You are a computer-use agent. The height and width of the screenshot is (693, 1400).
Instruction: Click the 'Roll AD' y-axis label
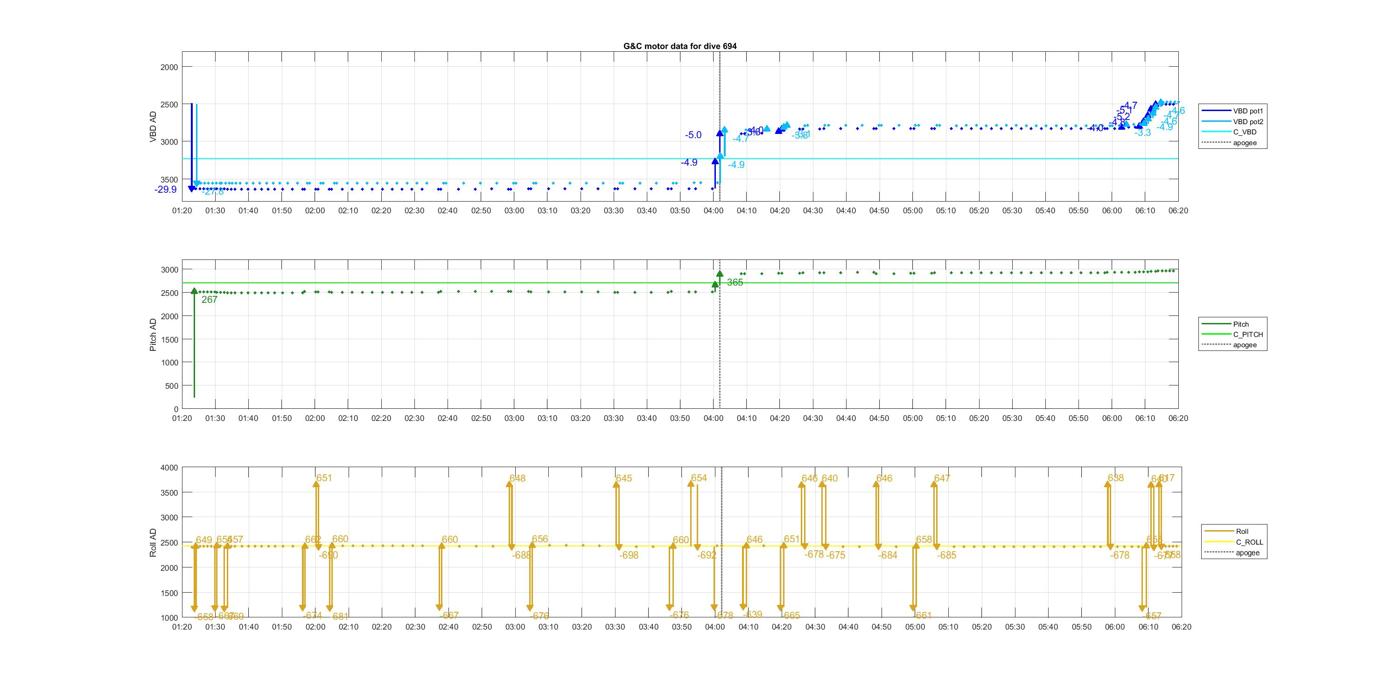153,542
